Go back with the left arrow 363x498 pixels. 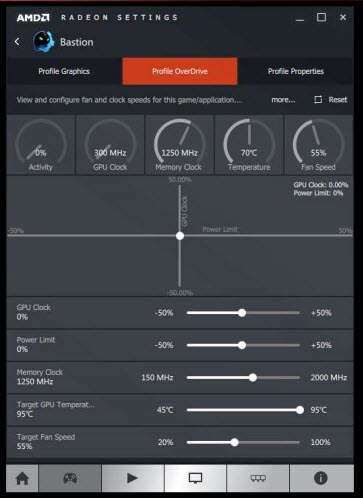(x=17, y=42)
